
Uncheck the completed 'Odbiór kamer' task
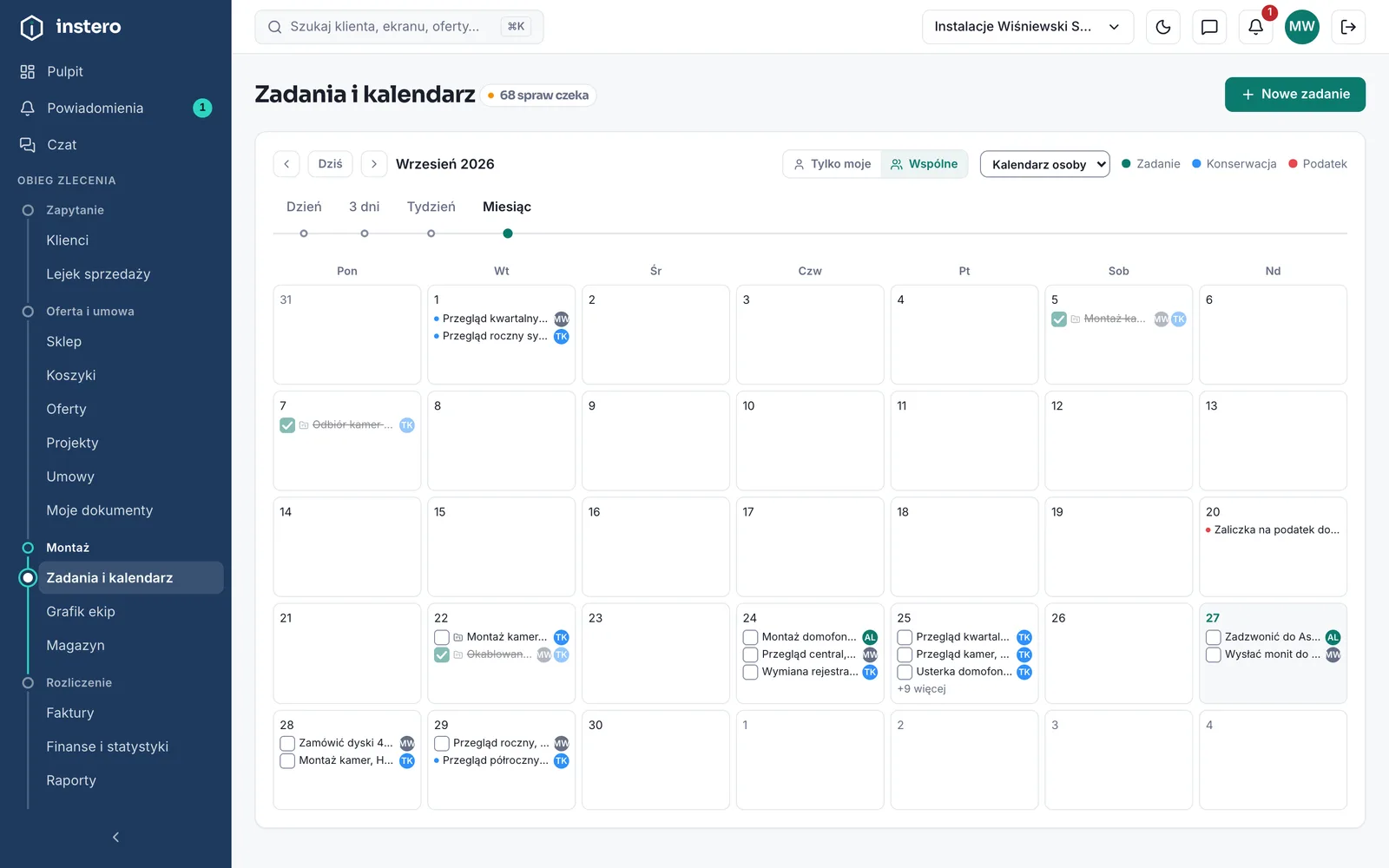coord(287,425)
